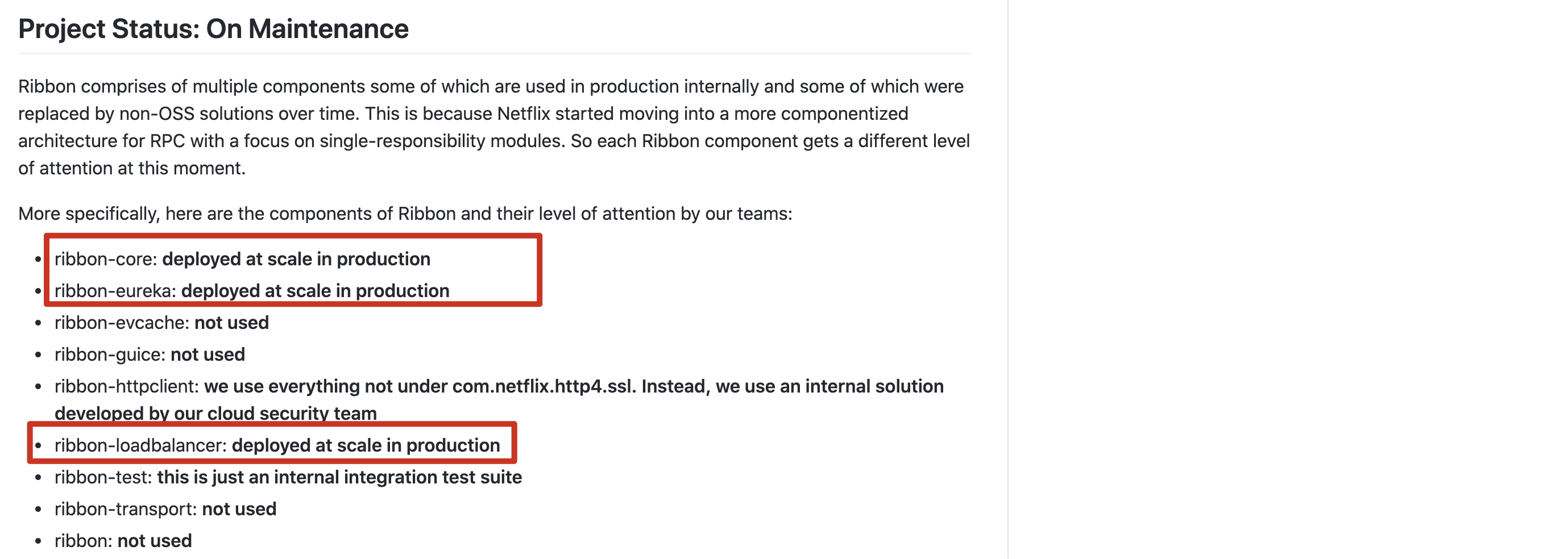Select the ribbon-eureka list item label
Image resolution: width=1568 pixels, height=559 pixels.
(115, 291)
